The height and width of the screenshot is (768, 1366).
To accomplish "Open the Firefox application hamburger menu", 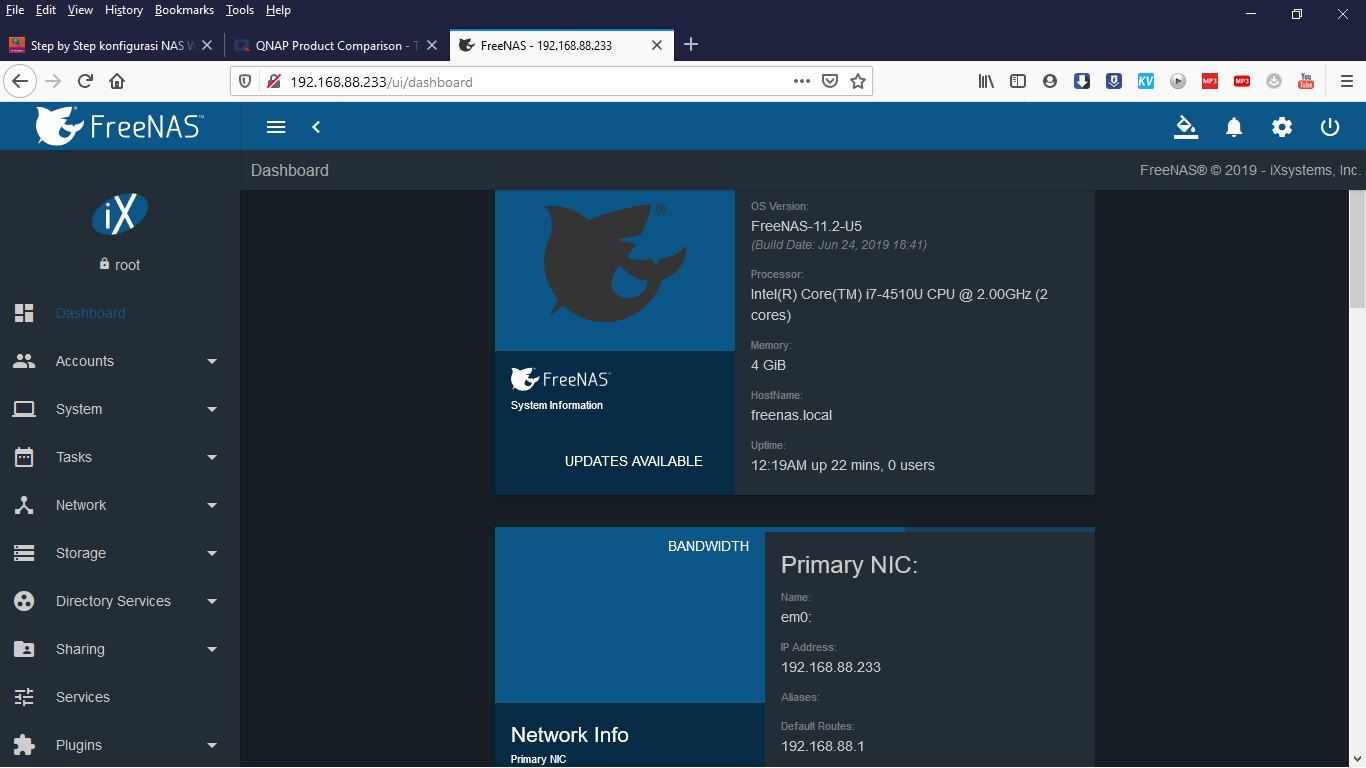I will pos(1347,81).
